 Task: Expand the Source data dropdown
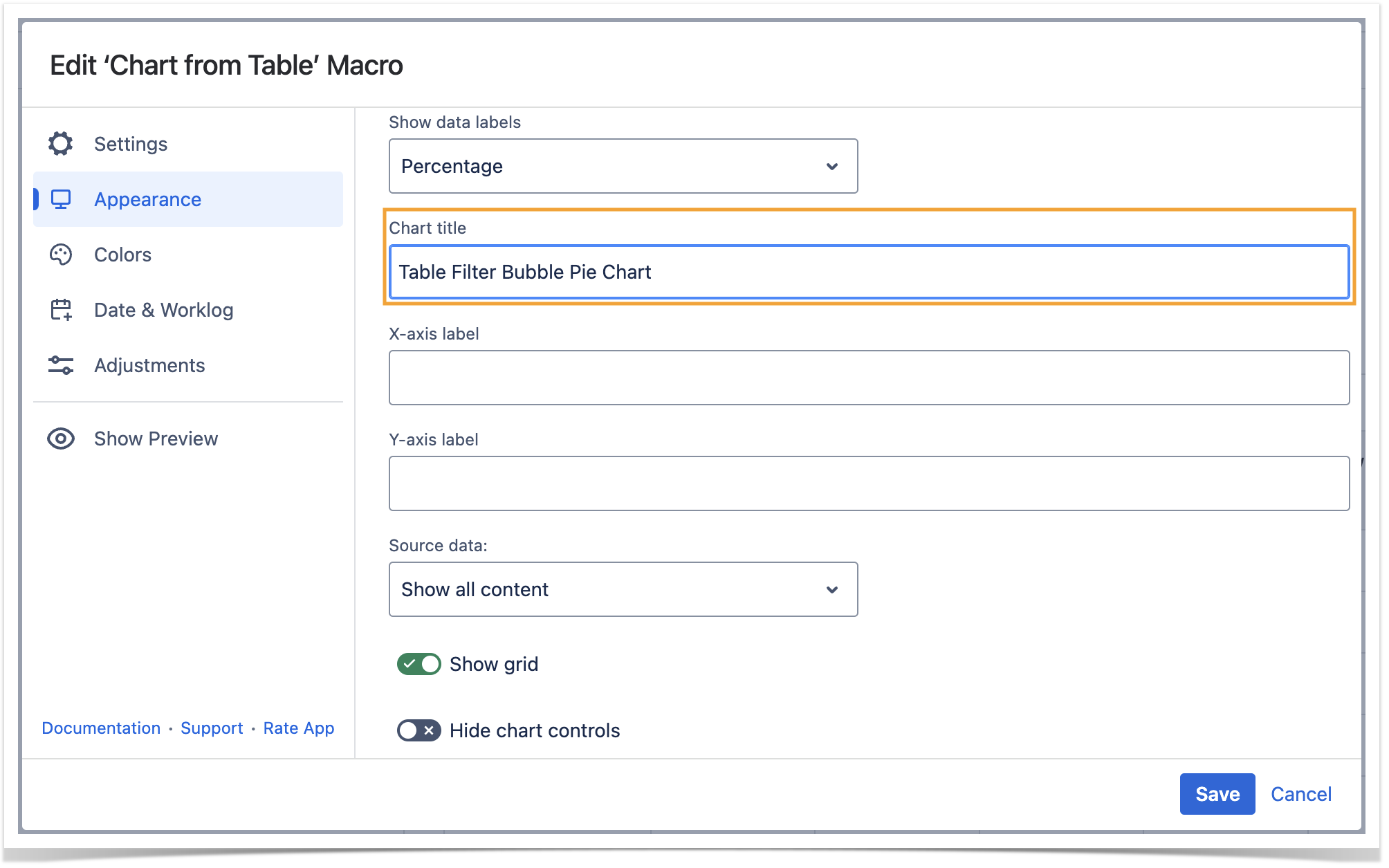[623, 589]
